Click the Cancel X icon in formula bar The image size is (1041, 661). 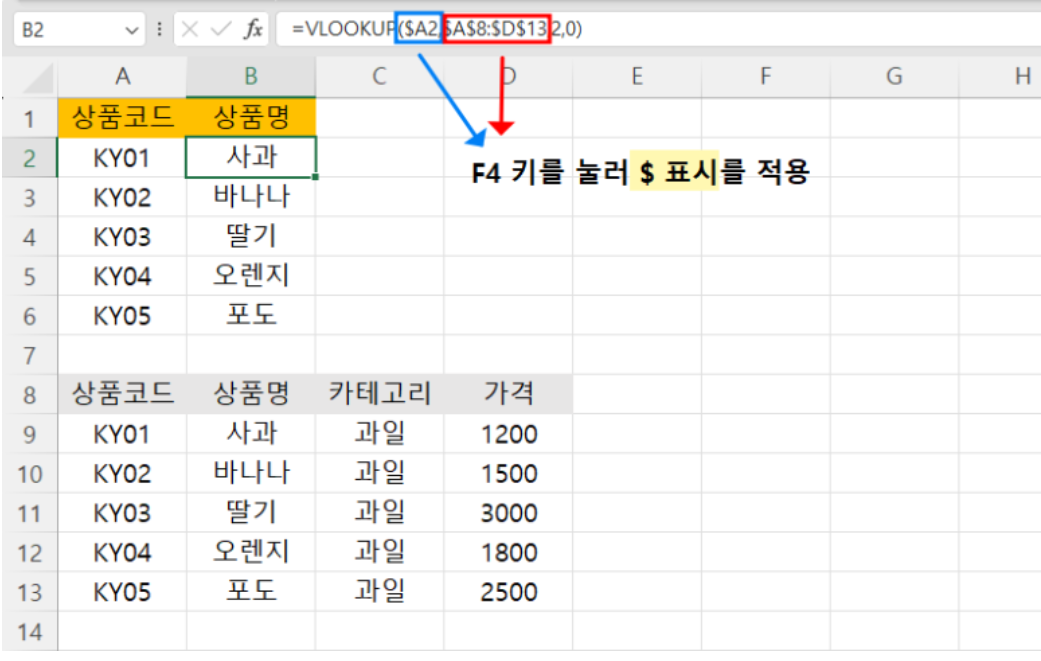pyautogui.click(x=190, y=30)
